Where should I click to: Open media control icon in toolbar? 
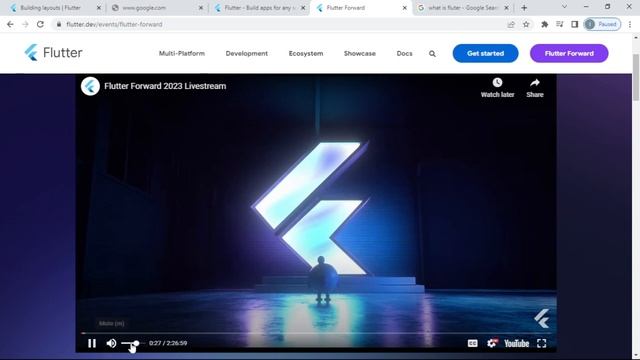click(x=560, y=24)
